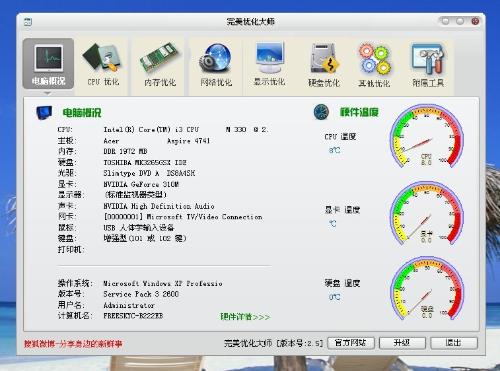
Task: Click the 官方网站 button
Action: click(351, 343)
